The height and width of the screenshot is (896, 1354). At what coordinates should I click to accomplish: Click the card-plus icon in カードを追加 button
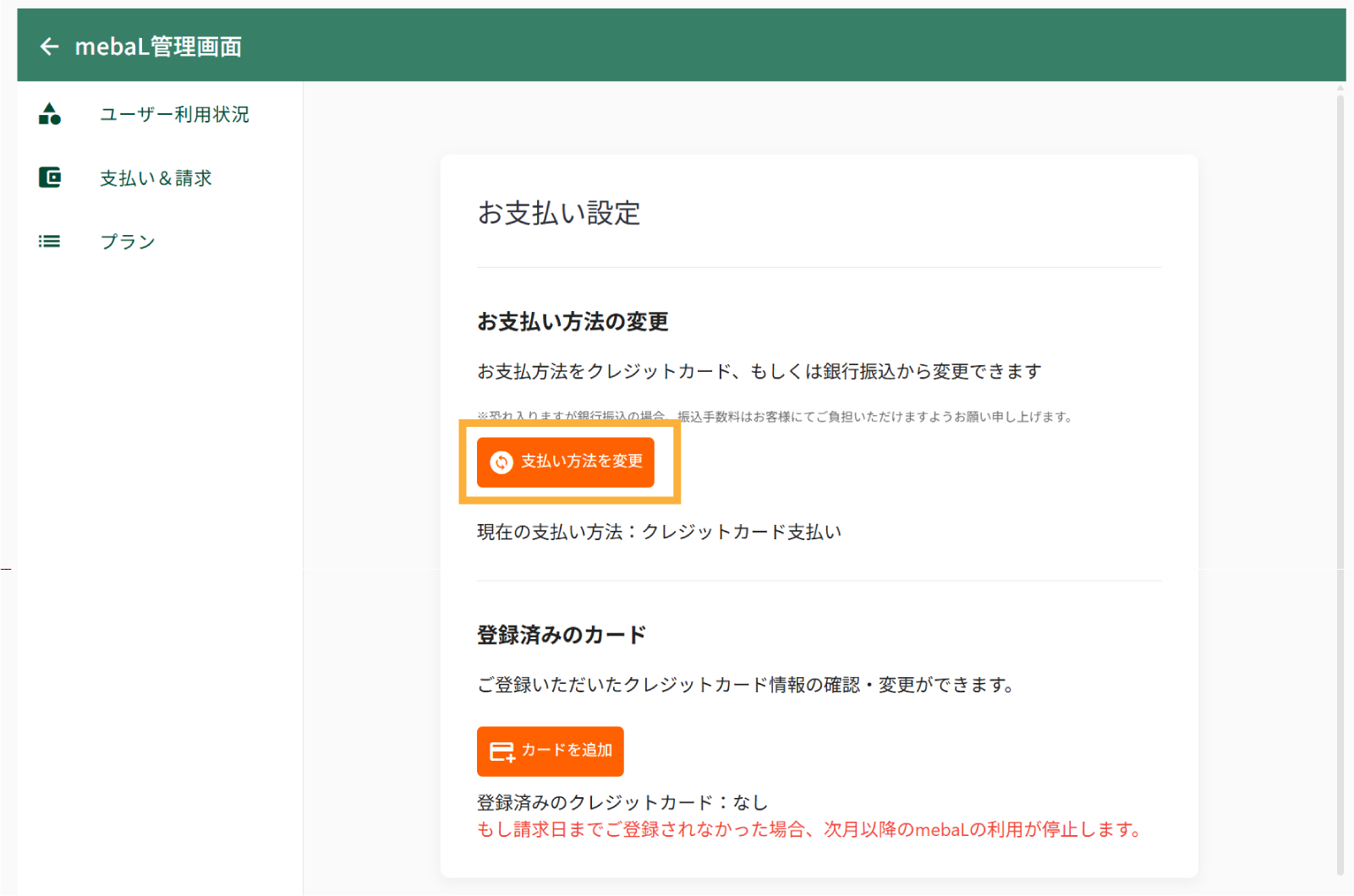(502, 751)
